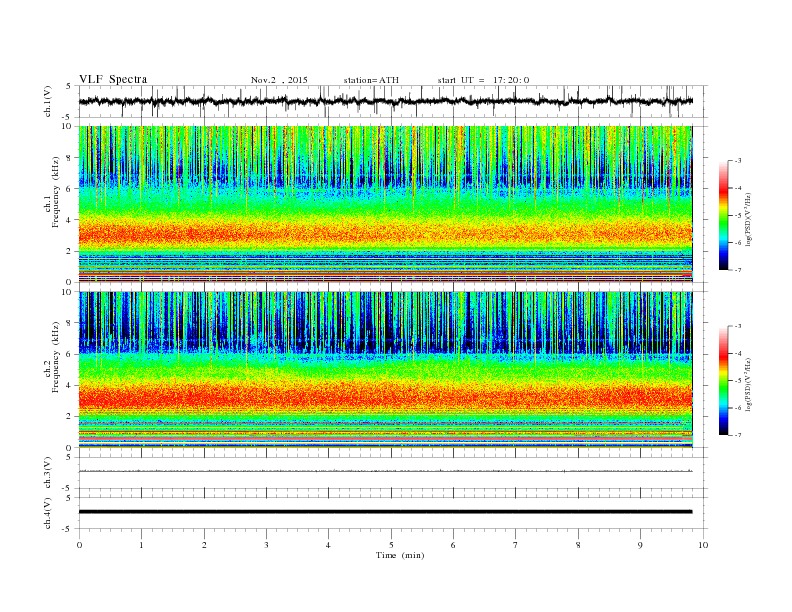The width and height of the screenshot is (792, 612).
Task: Click the 'start UT = 17:20:0' label
Action: [x=483, y=80]
